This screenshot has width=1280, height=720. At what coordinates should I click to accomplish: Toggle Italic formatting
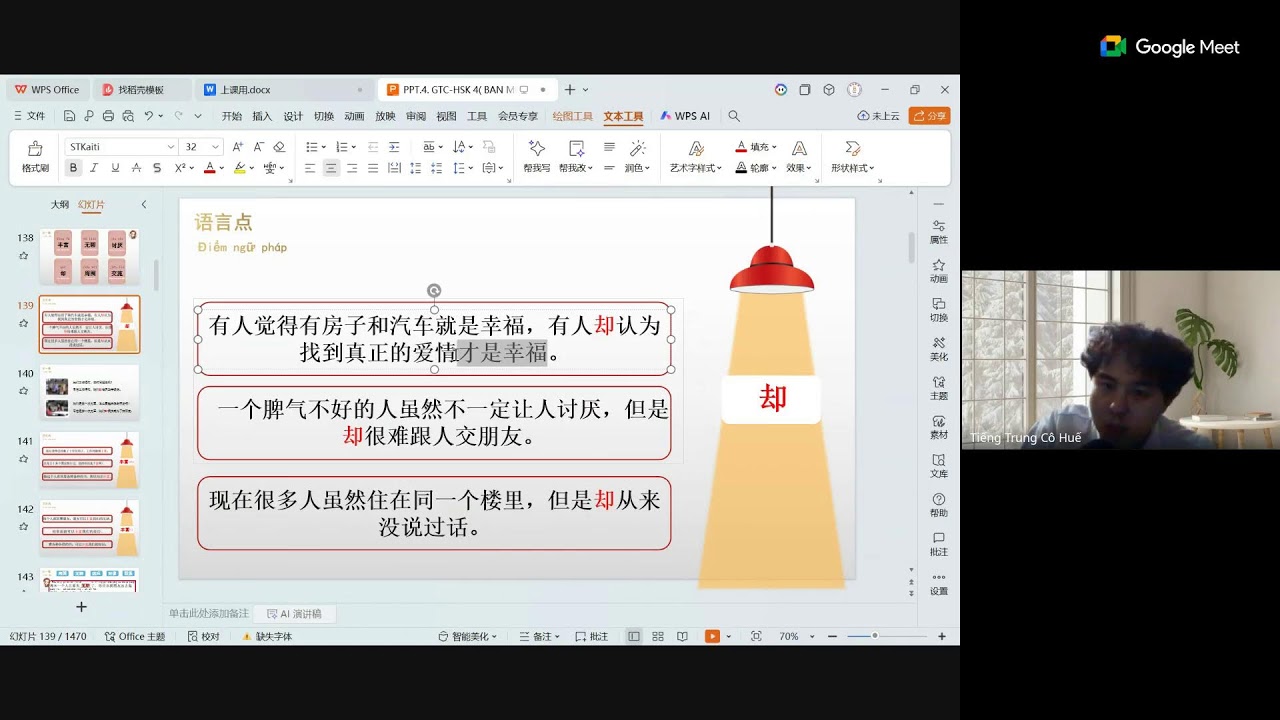pos(94,168)
